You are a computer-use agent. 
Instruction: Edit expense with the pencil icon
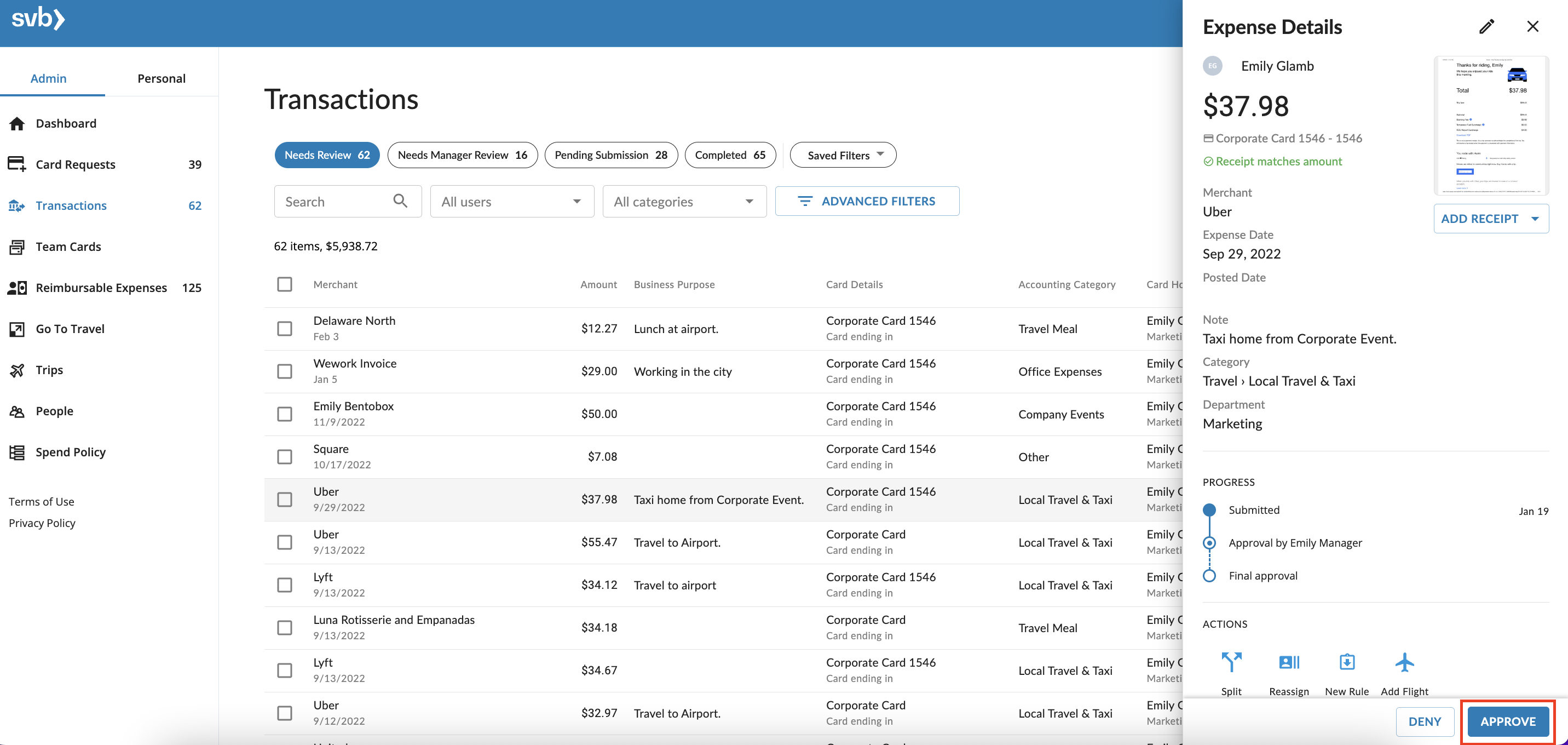pyautogui.click(x=1486, y=26)
